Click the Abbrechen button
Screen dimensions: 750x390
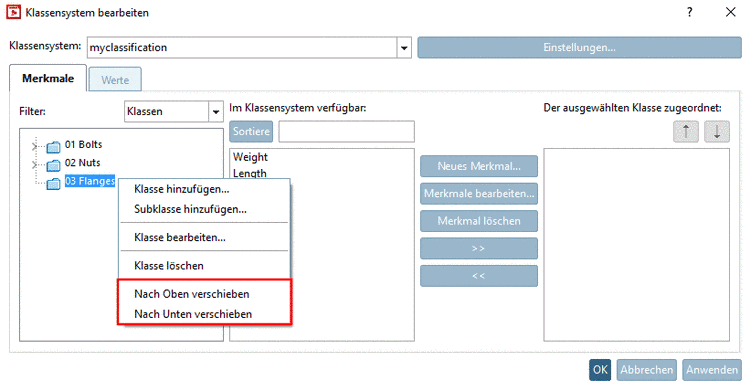[647, 370]
